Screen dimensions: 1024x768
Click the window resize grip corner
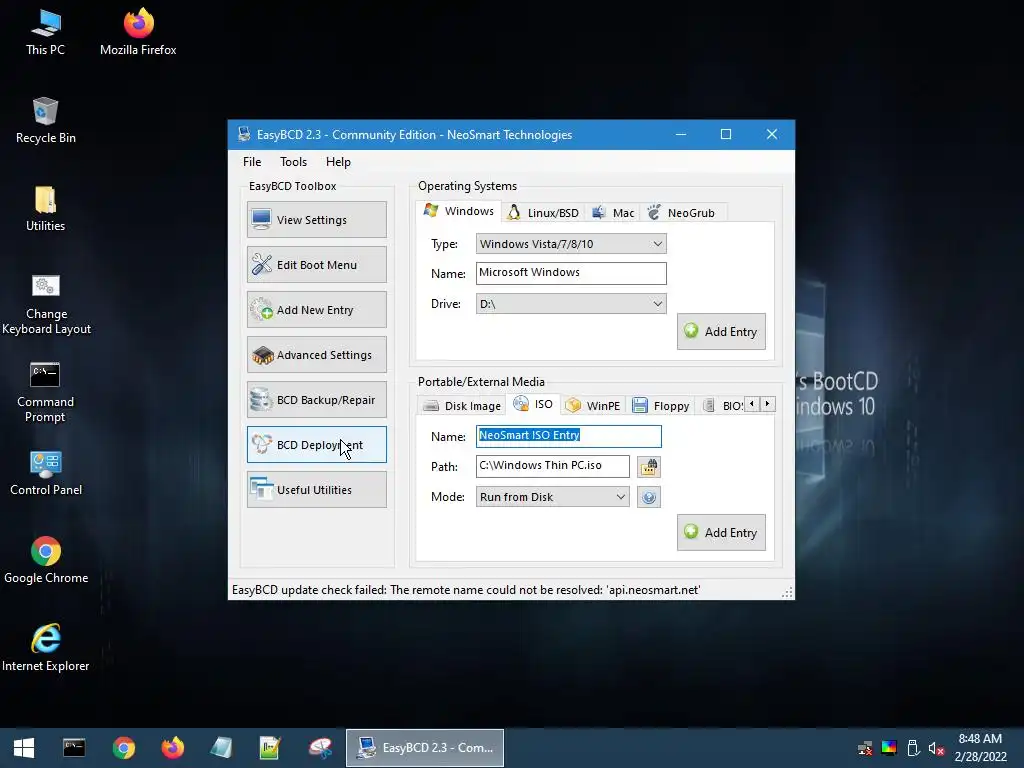tap(788, 592)
